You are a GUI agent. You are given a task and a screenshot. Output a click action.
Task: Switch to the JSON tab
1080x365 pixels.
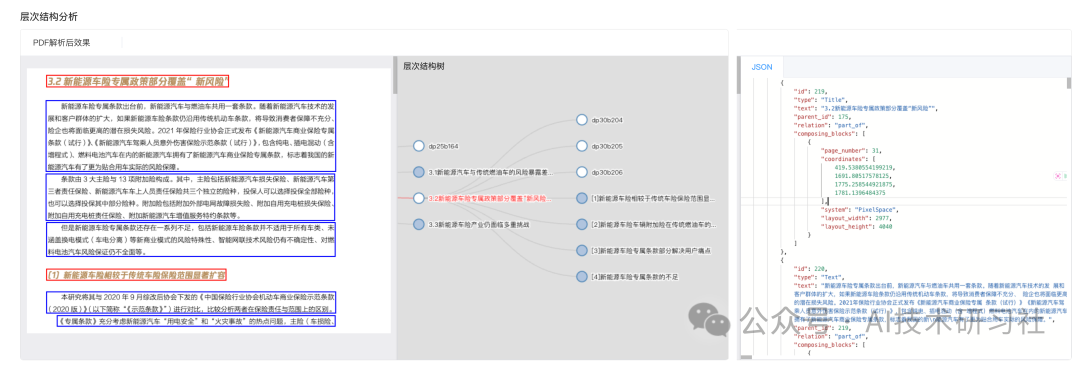[x=762, y=67]
